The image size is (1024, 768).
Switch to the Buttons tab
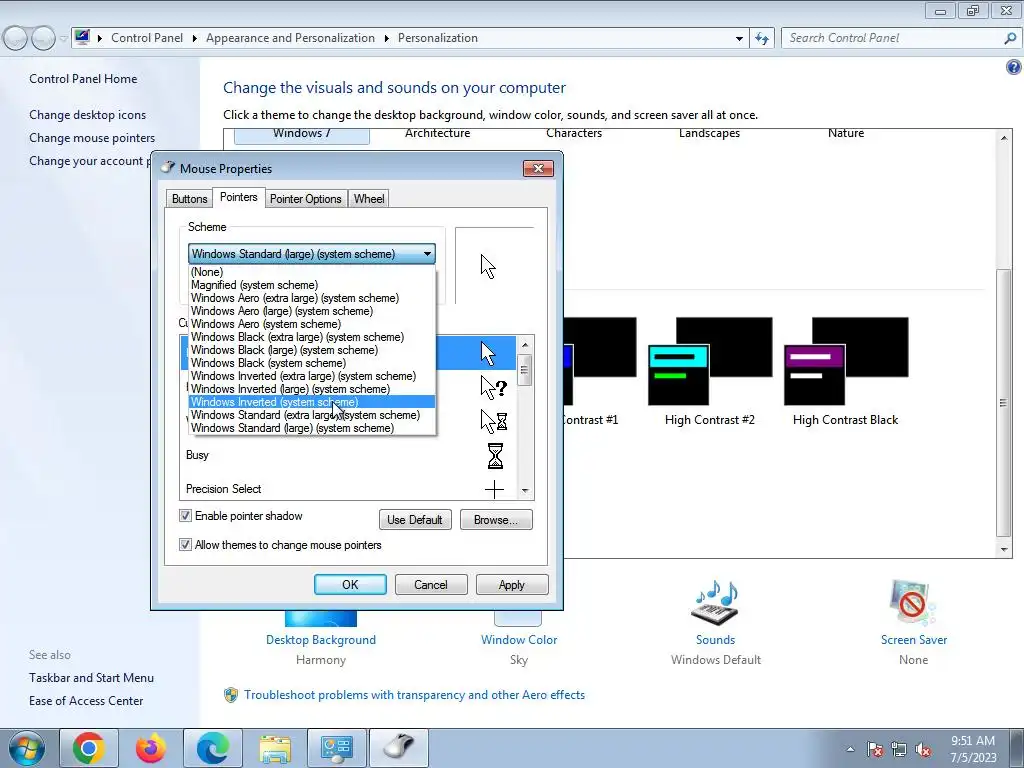pyautogui.click(x=189, y=199)
